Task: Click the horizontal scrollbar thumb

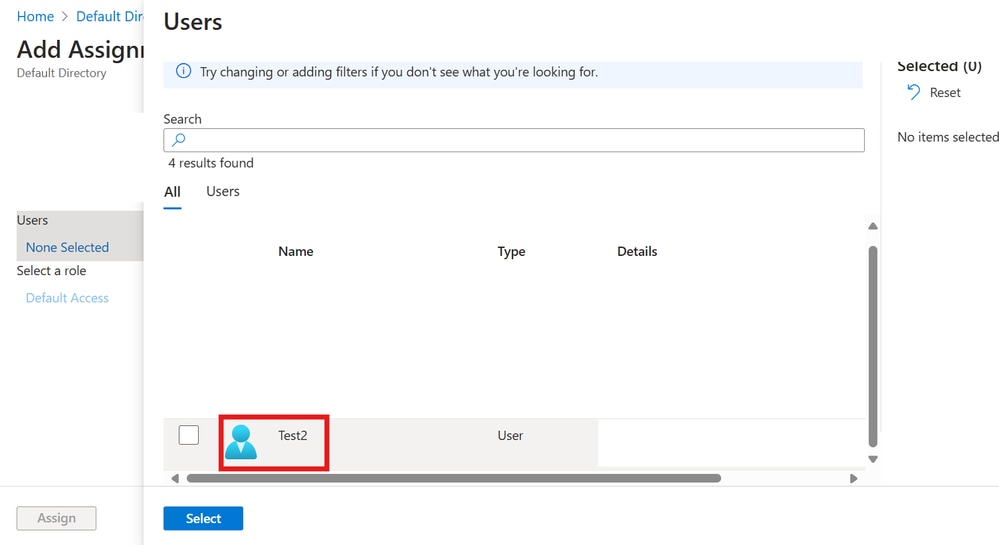Action: point(454,478)
